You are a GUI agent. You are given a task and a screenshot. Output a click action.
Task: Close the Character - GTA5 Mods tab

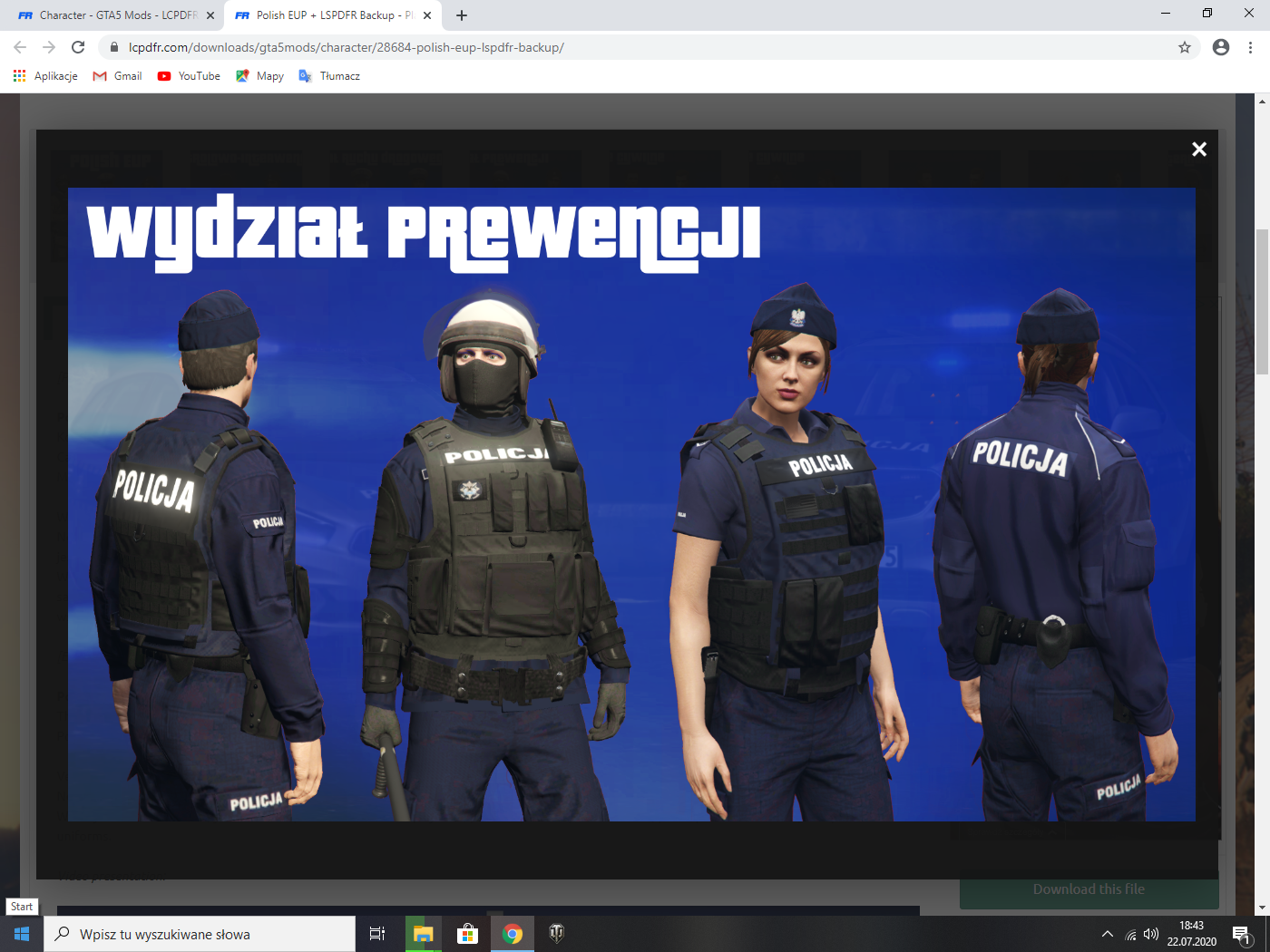tap(210, 15)
